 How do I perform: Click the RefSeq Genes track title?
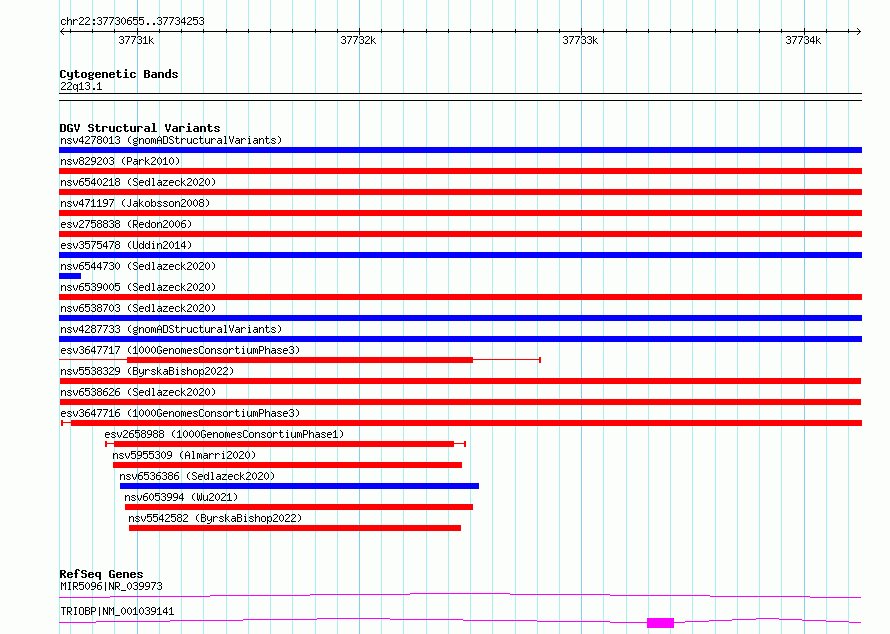[101, 574]
